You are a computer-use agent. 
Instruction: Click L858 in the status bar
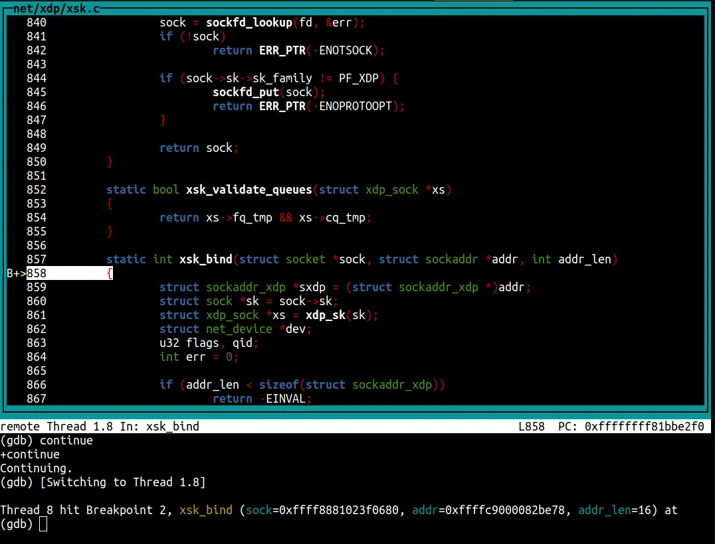tap(531, 427)
